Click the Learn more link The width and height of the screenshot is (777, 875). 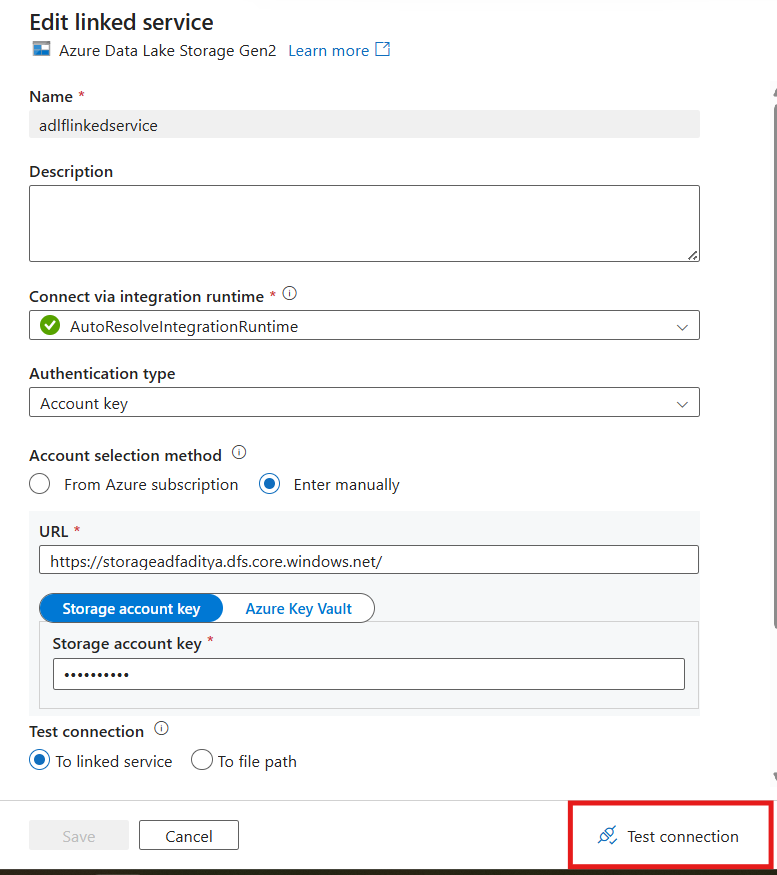(x=329, y=51)
